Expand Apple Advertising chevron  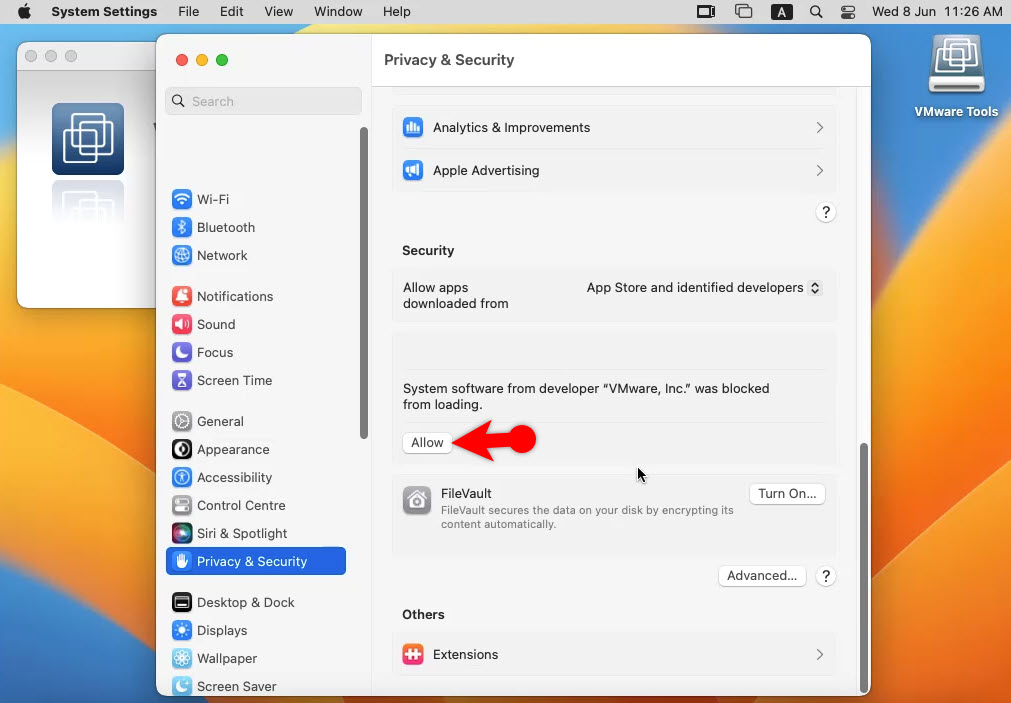pyautogui.click(x=820, y=170)
